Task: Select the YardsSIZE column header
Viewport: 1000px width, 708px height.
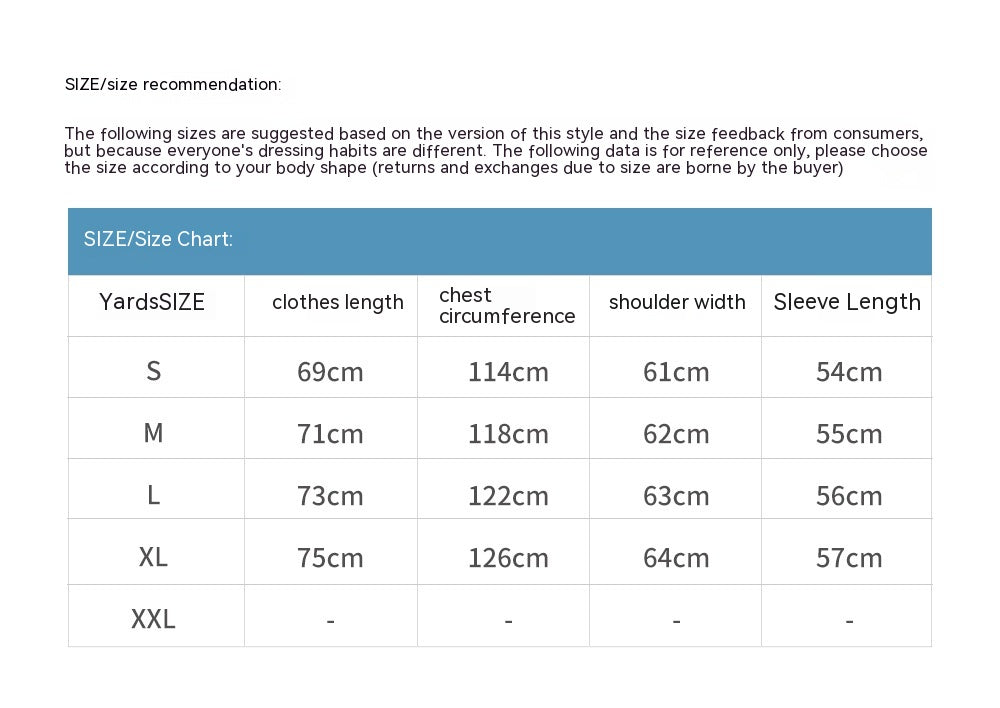Action: 152,302
